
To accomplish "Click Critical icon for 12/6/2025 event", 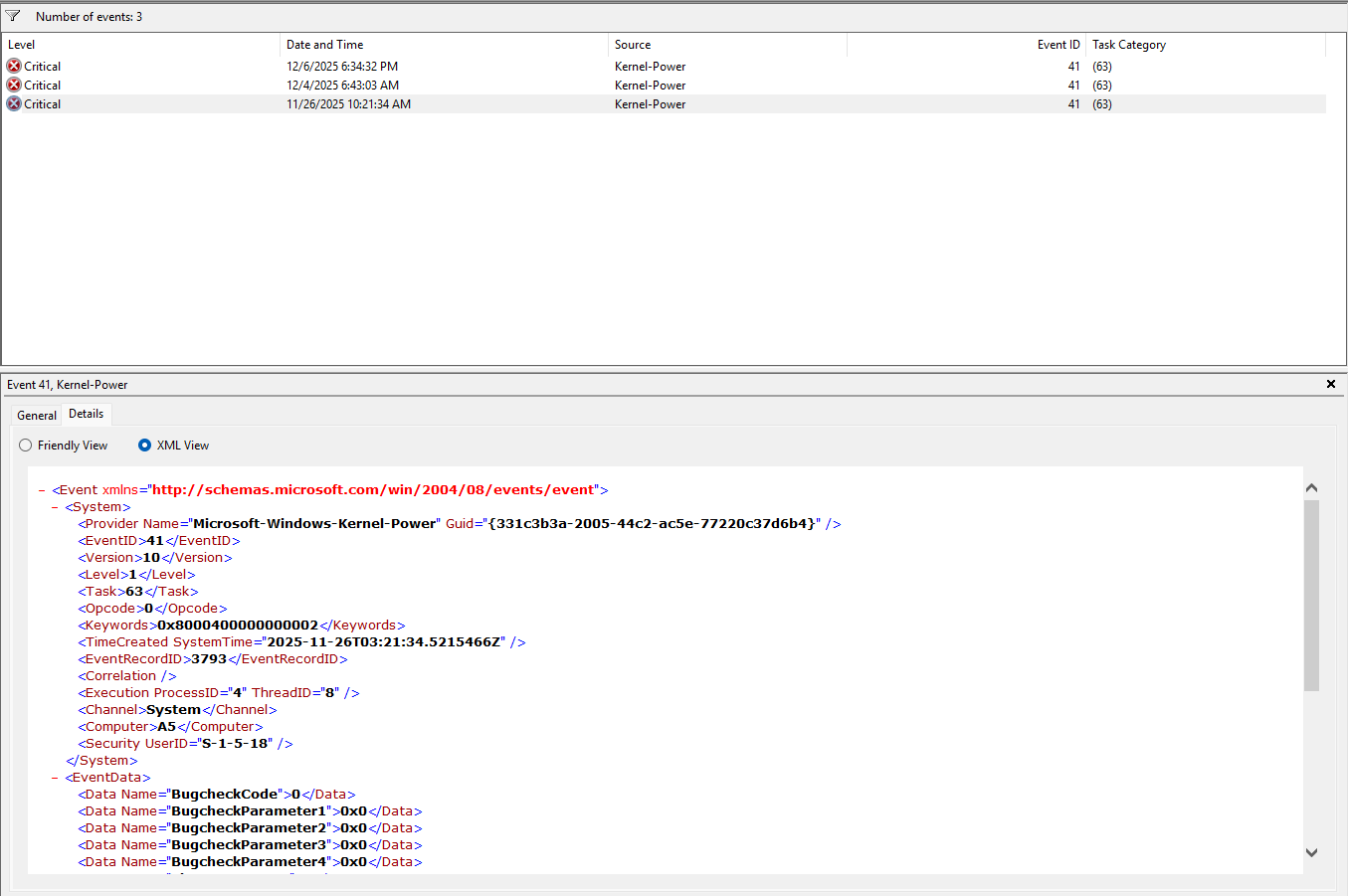I will pos(14,66).
